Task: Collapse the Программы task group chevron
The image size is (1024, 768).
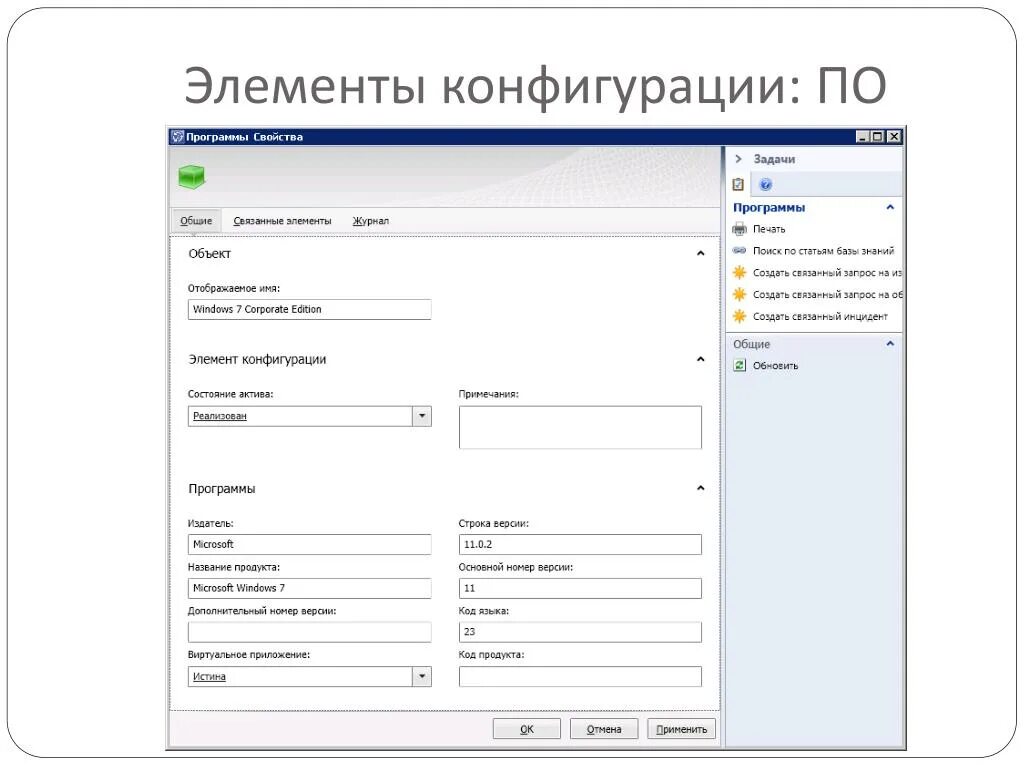Action: coord(889,207)
